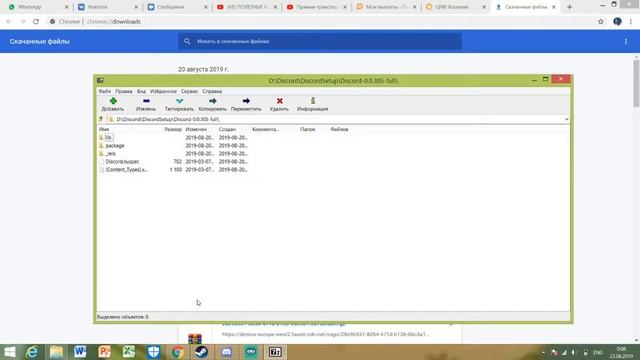Click the Удалить (Delete) red X icon
Screen dimensions: 640x360
[x=280, y=101]
